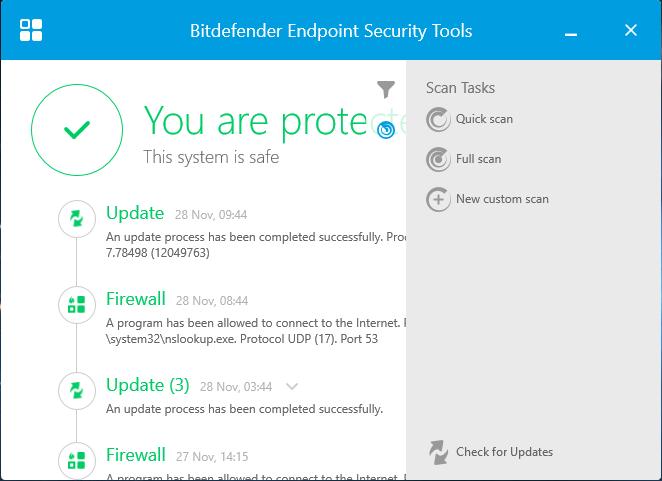
Task: Click the Full scan radar icon
Action: tap(438, 159)
